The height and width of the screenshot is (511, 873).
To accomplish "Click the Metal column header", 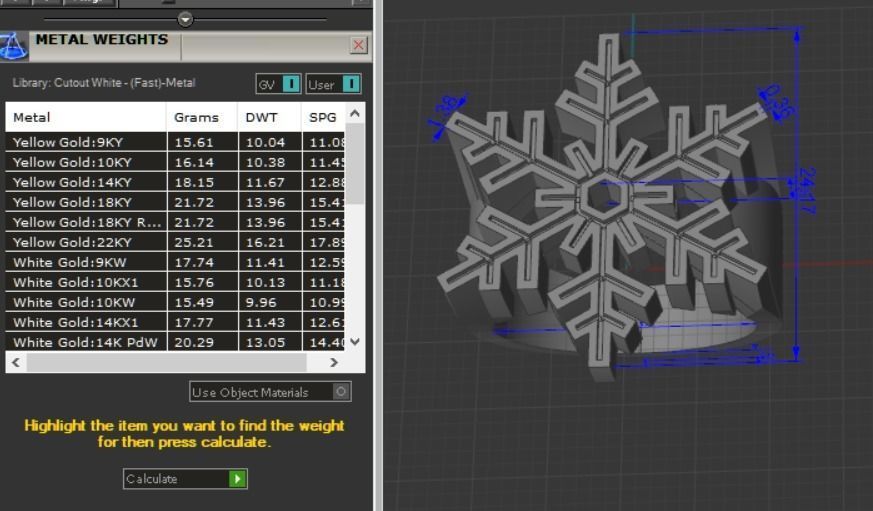I will click(86, 117).
